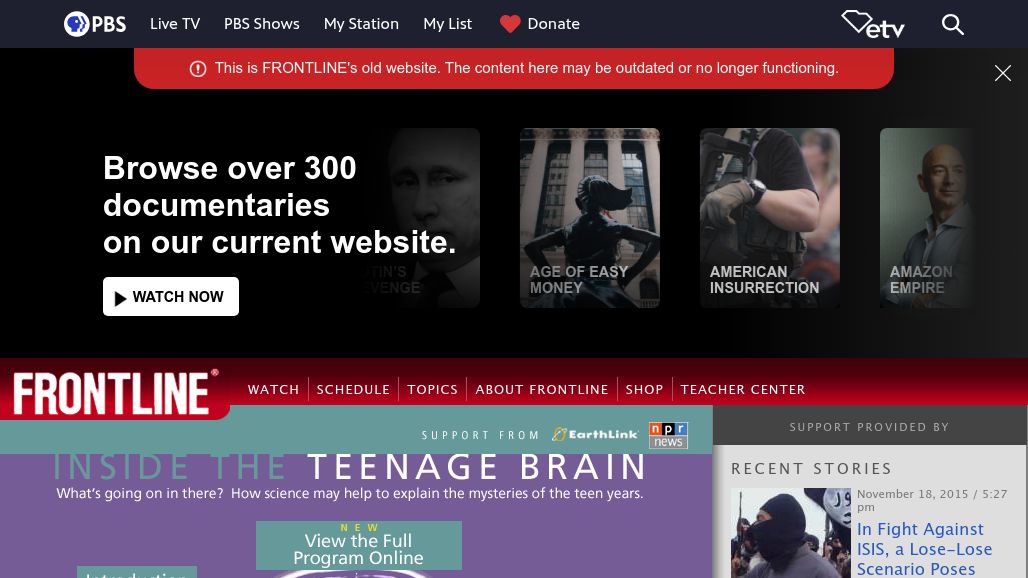Click the Watch Now button
The width and height of the screenshot is (1028, 578).
pyautogui.click(x=170, y=296)
